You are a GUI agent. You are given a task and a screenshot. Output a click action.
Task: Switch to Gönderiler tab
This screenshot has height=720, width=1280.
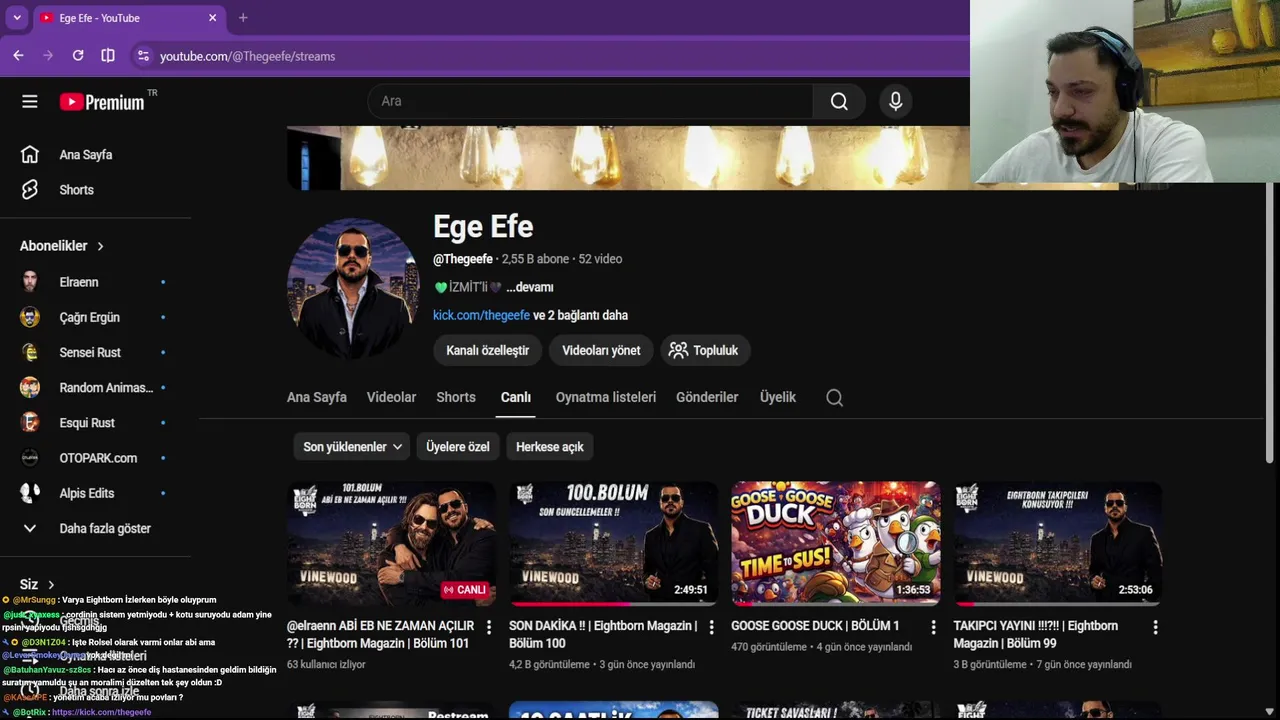pos(707,397)
